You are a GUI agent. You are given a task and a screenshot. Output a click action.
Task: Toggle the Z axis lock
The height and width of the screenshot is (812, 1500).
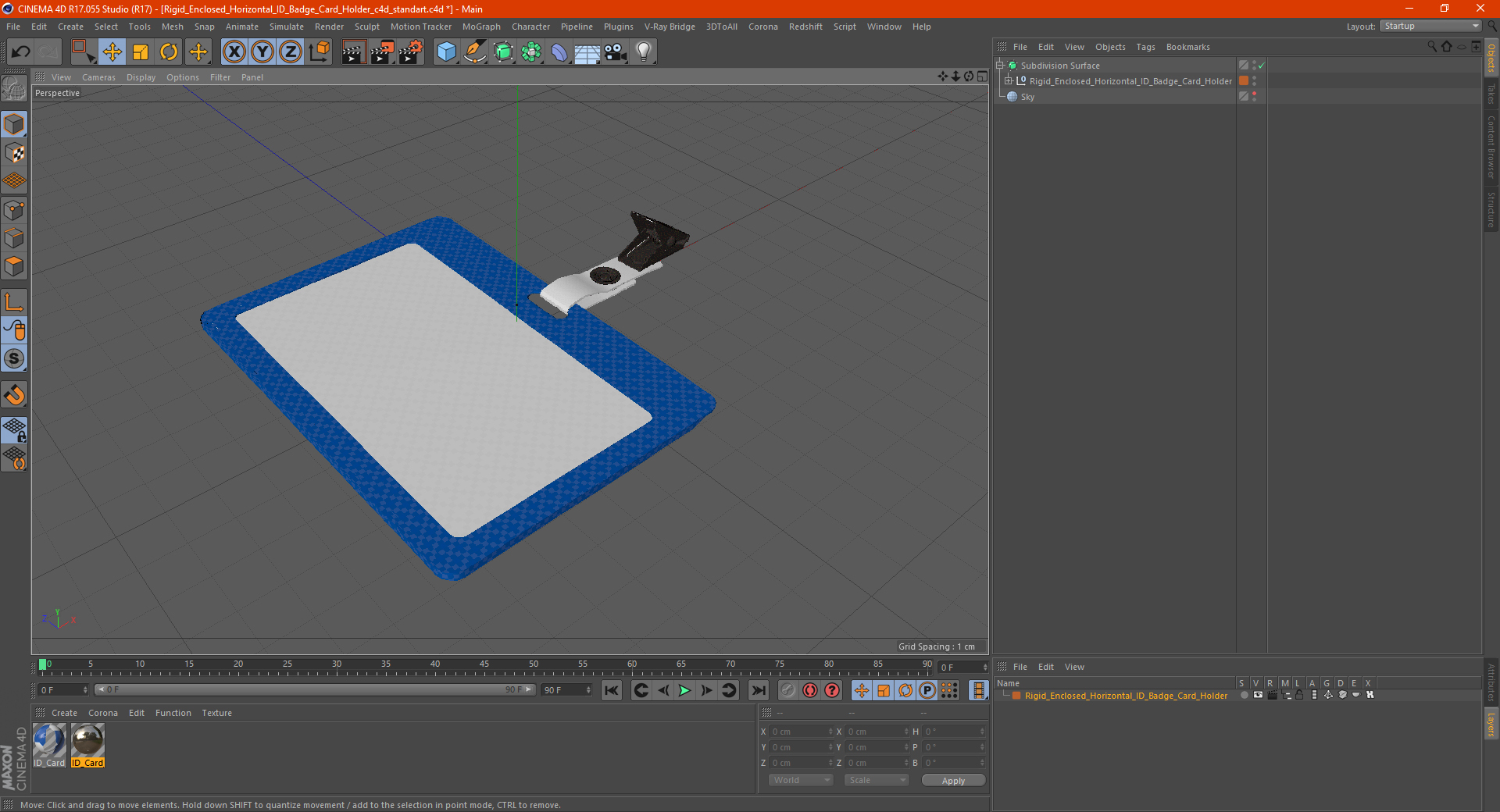tap(291, 52)
